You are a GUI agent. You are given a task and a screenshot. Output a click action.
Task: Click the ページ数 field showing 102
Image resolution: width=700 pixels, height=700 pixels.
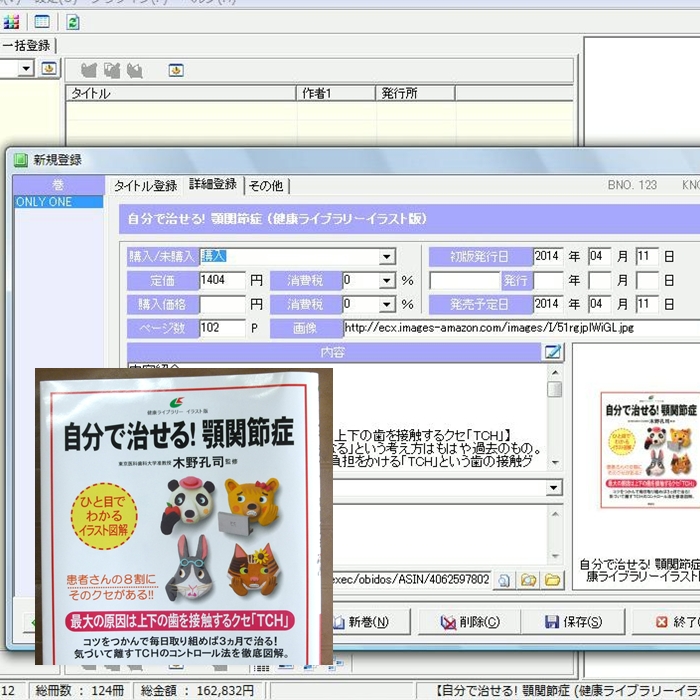[x=222, y=328]
